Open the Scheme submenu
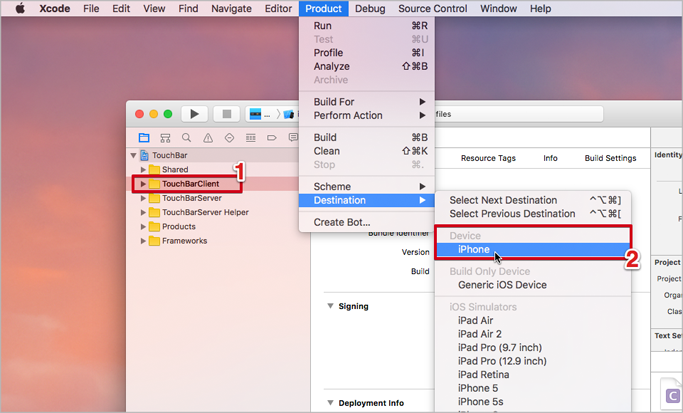The image size is (683, 413). [x=367, y=186]
